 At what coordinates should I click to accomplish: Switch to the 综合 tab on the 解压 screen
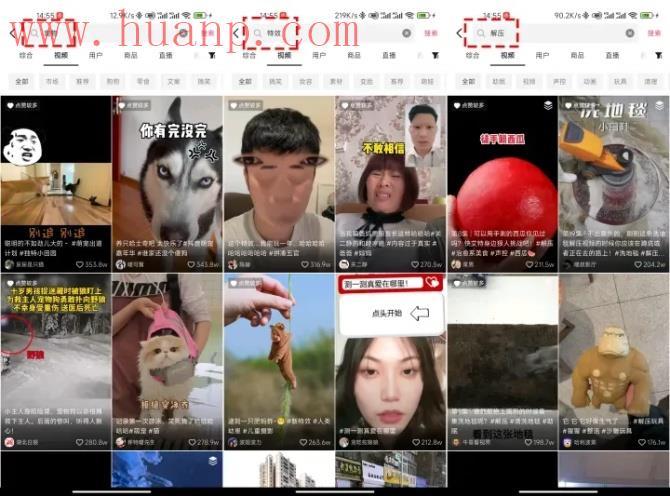pyautogui.click(x=472, y=55)
